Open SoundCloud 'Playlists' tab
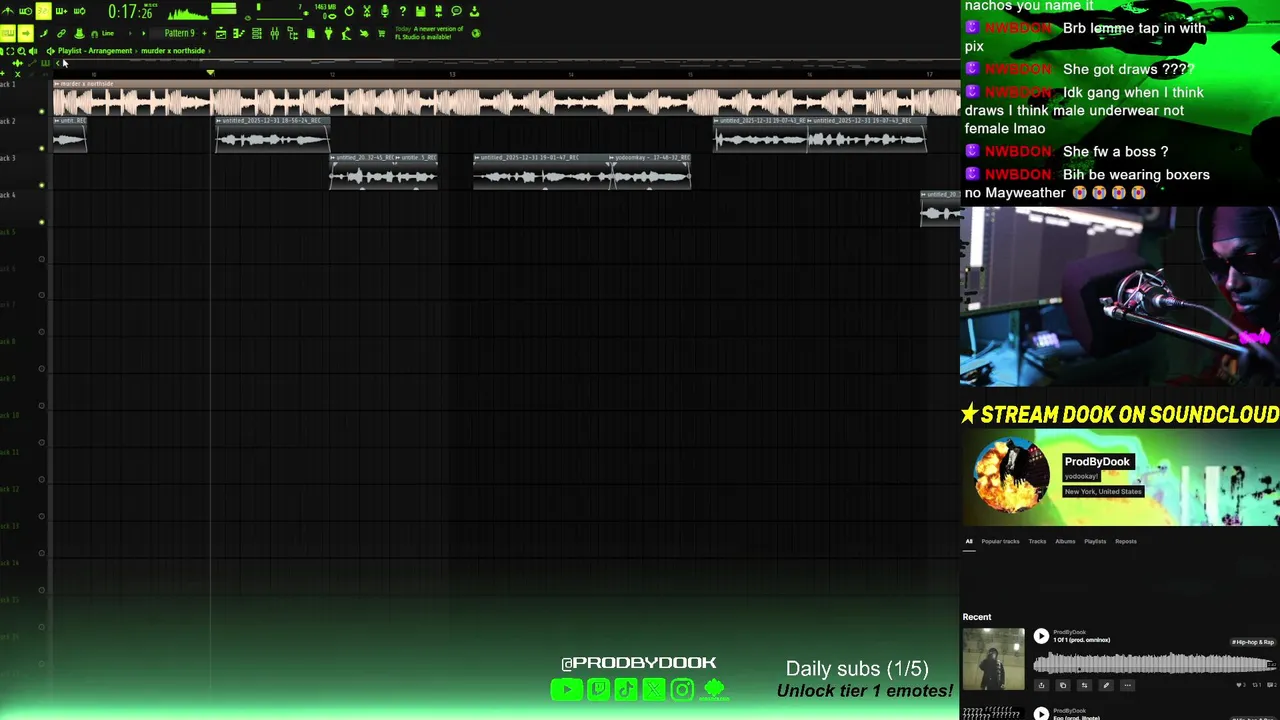The height and width of the screenshot is (720, 1280). click(1095, 541)
